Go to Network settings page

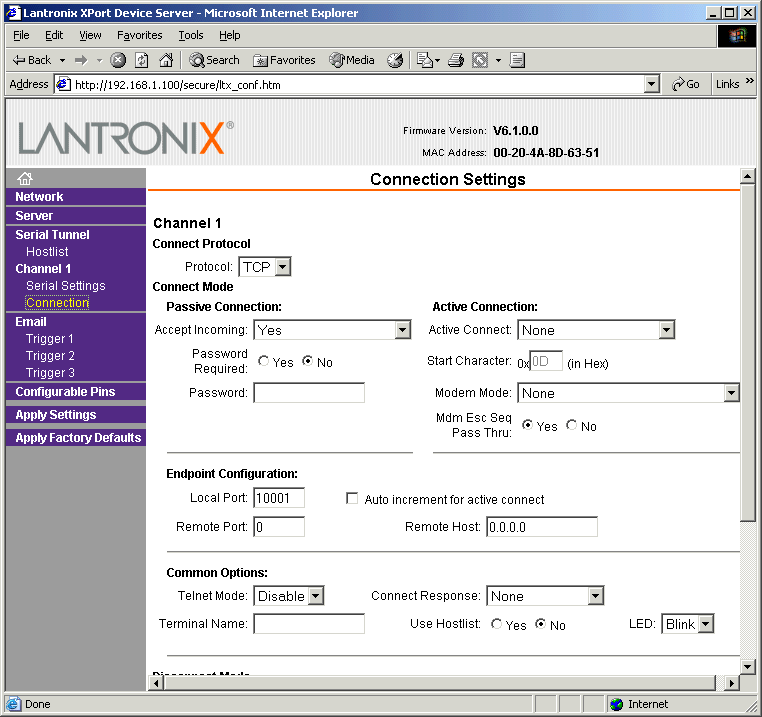tap(39, 196)
